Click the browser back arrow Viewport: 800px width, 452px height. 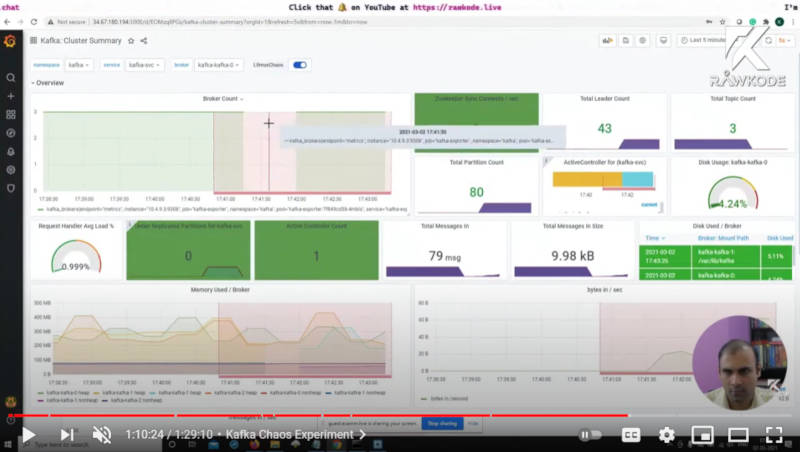7,22
